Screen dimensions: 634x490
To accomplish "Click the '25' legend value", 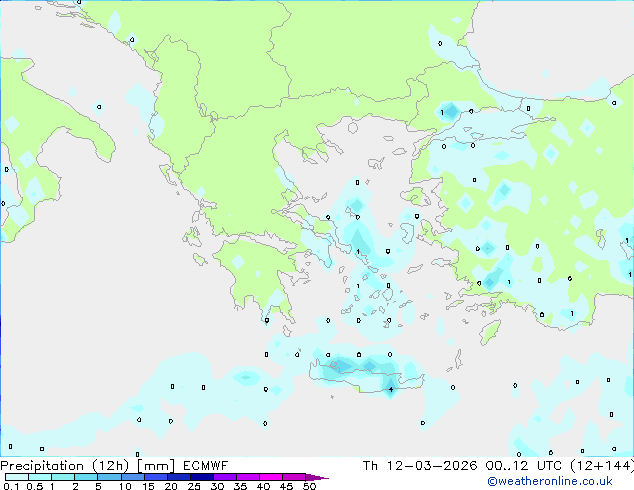I will [x=194, y=486].
